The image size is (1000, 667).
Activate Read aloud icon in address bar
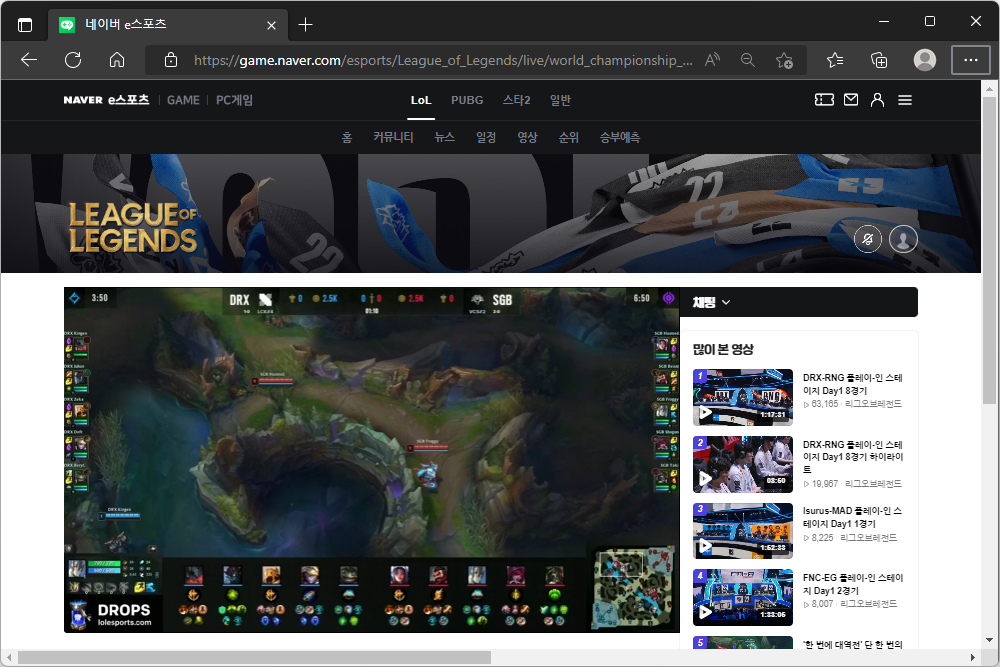click(712, 60)
